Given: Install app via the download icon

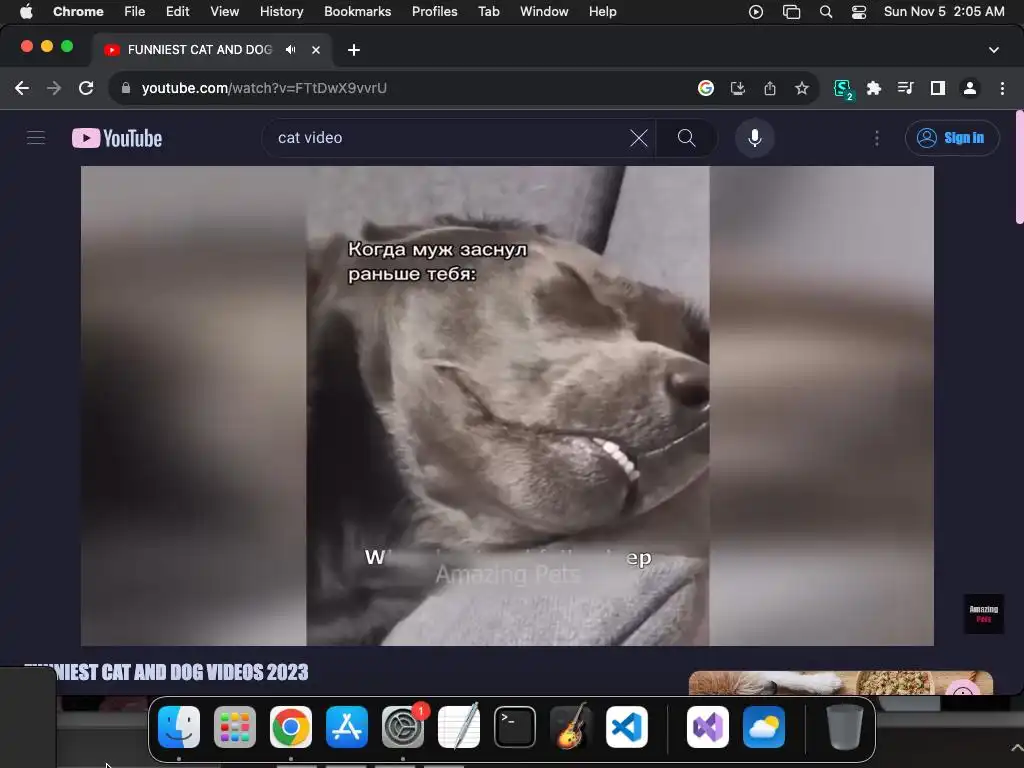Looking at the screenshot, I should coord(737,88).
